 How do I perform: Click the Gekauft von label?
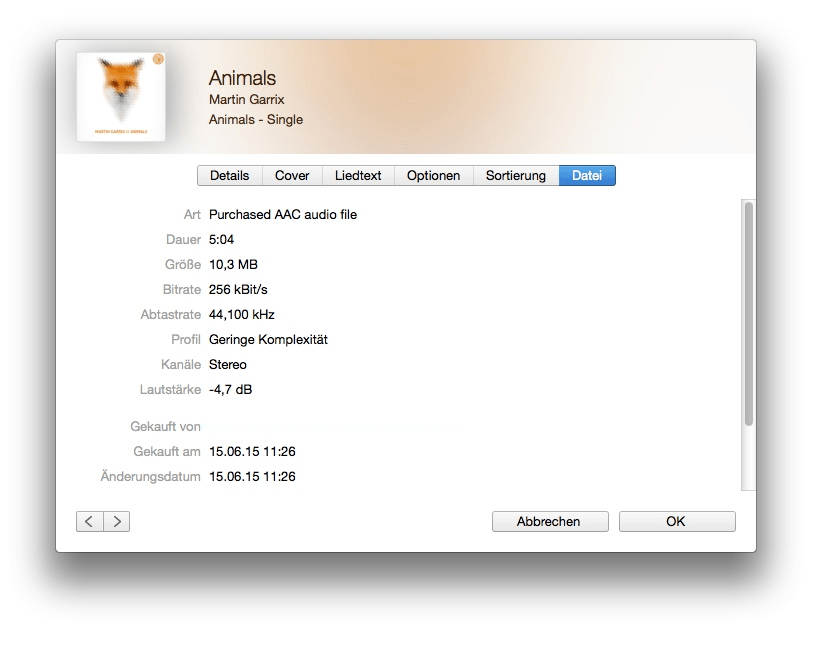pos(165,427)
